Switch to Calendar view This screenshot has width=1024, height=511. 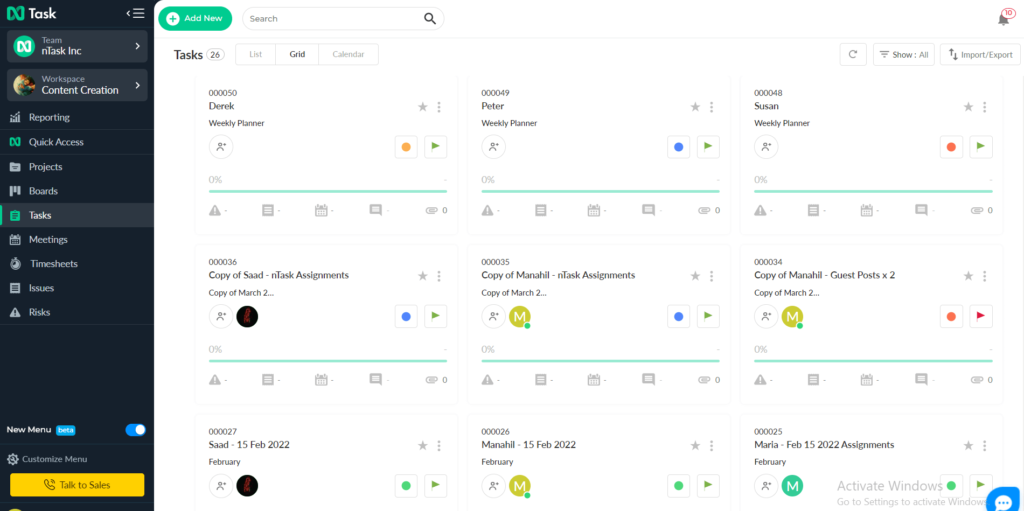[x=348, y=54]
